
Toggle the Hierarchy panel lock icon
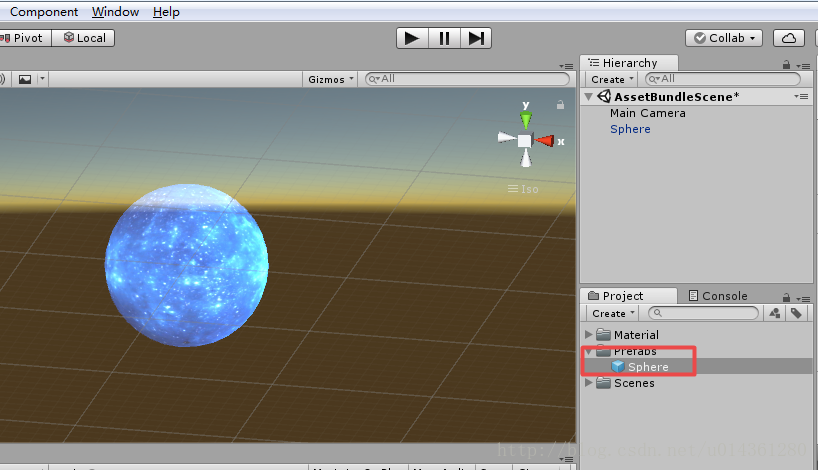point(786,65)
